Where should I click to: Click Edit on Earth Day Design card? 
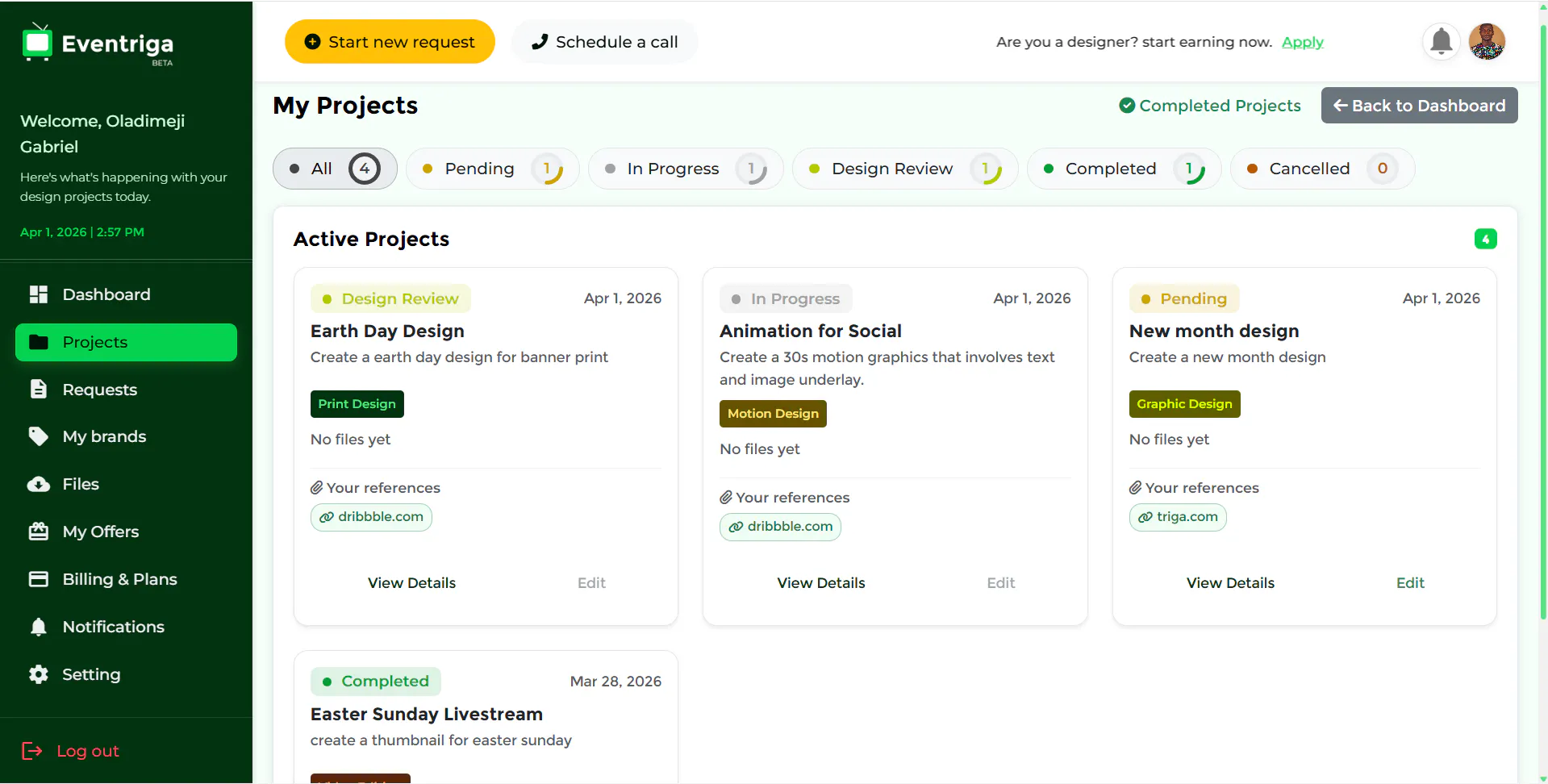[x=591, y=582]
